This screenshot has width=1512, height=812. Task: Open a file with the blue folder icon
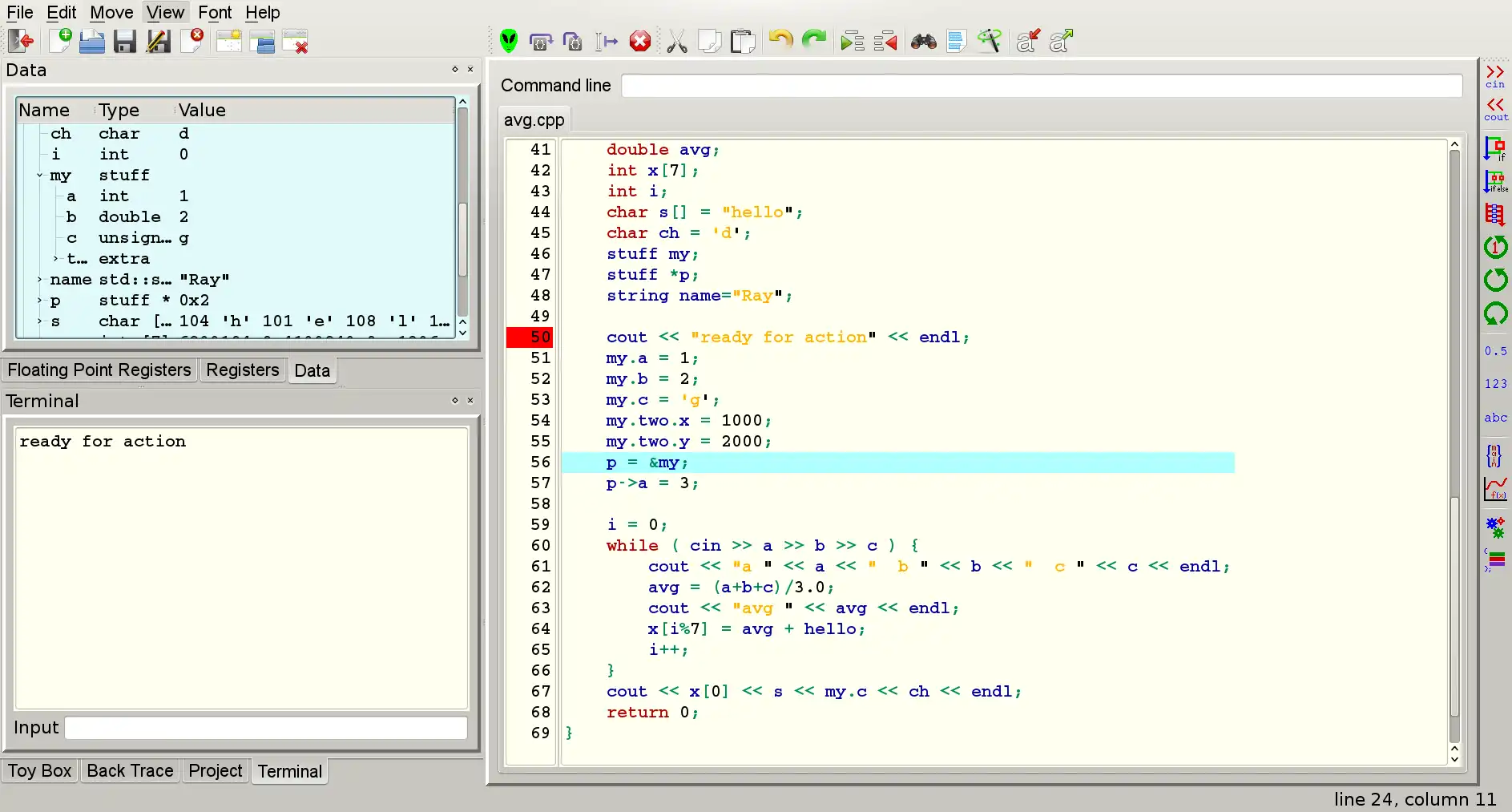(92, 41)
